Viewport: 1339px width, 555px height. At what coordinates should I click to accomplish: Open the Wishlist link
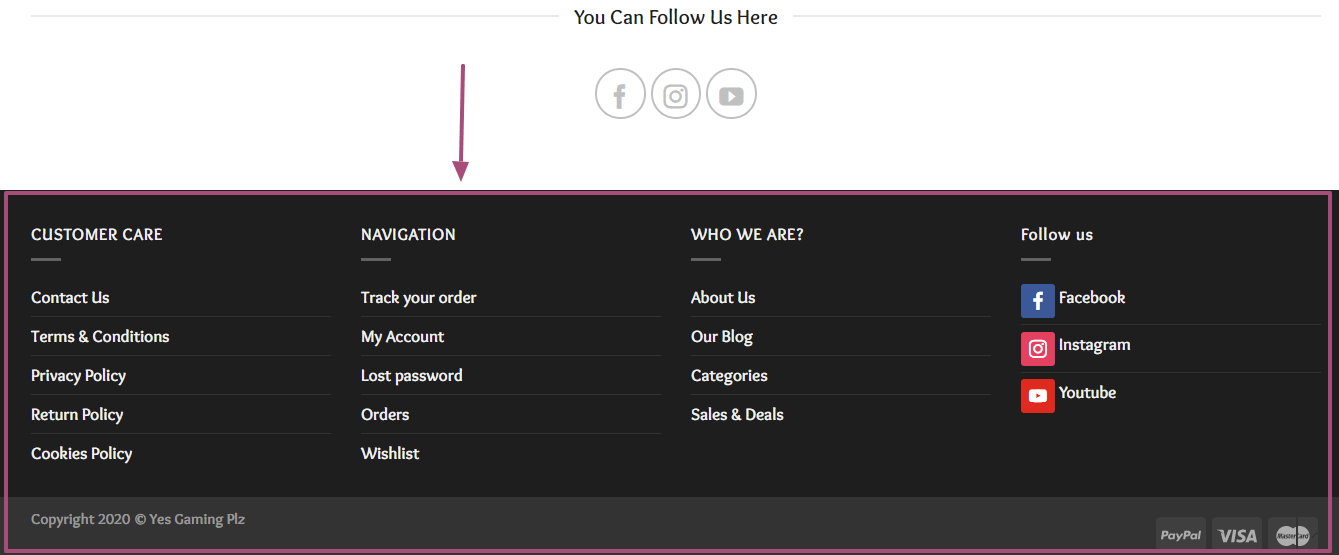coord(390,454)
